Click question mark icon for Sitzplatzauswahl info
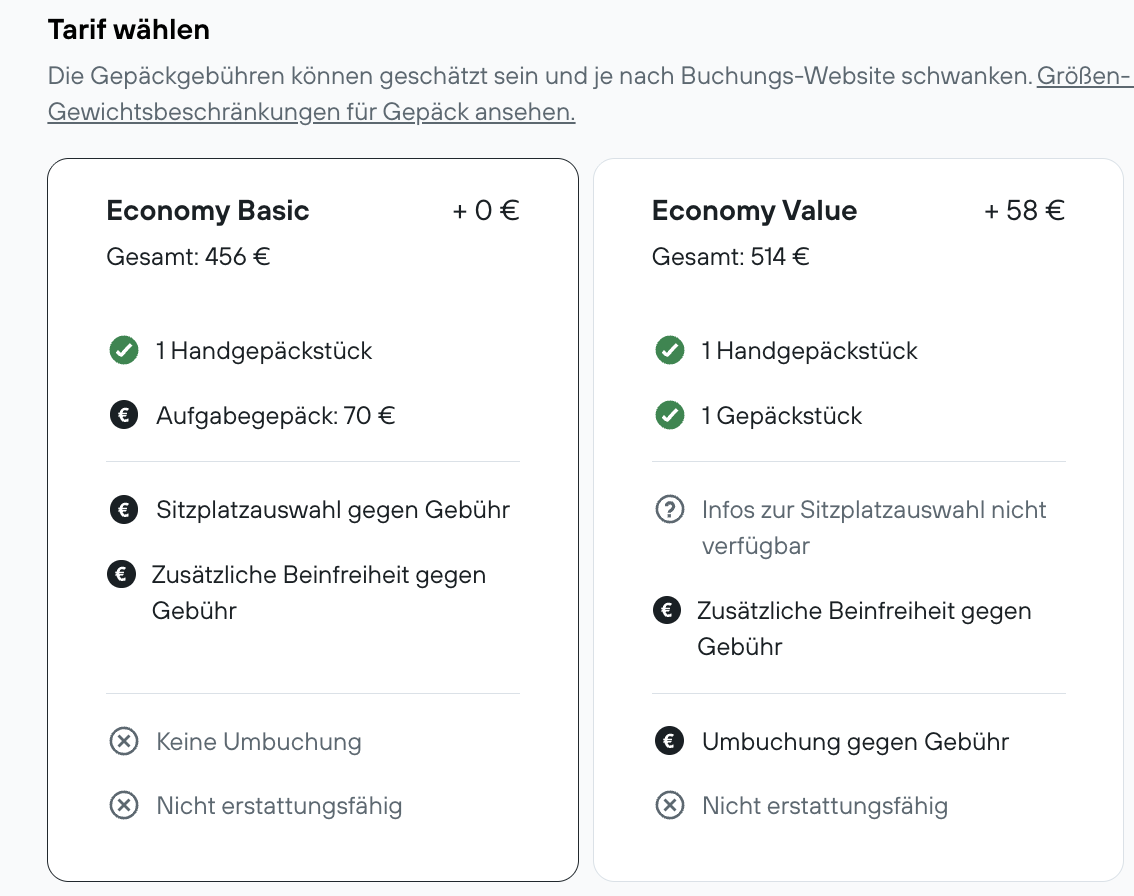The height and width of the screenshot is (896, 1134). [x=669, y=510]
